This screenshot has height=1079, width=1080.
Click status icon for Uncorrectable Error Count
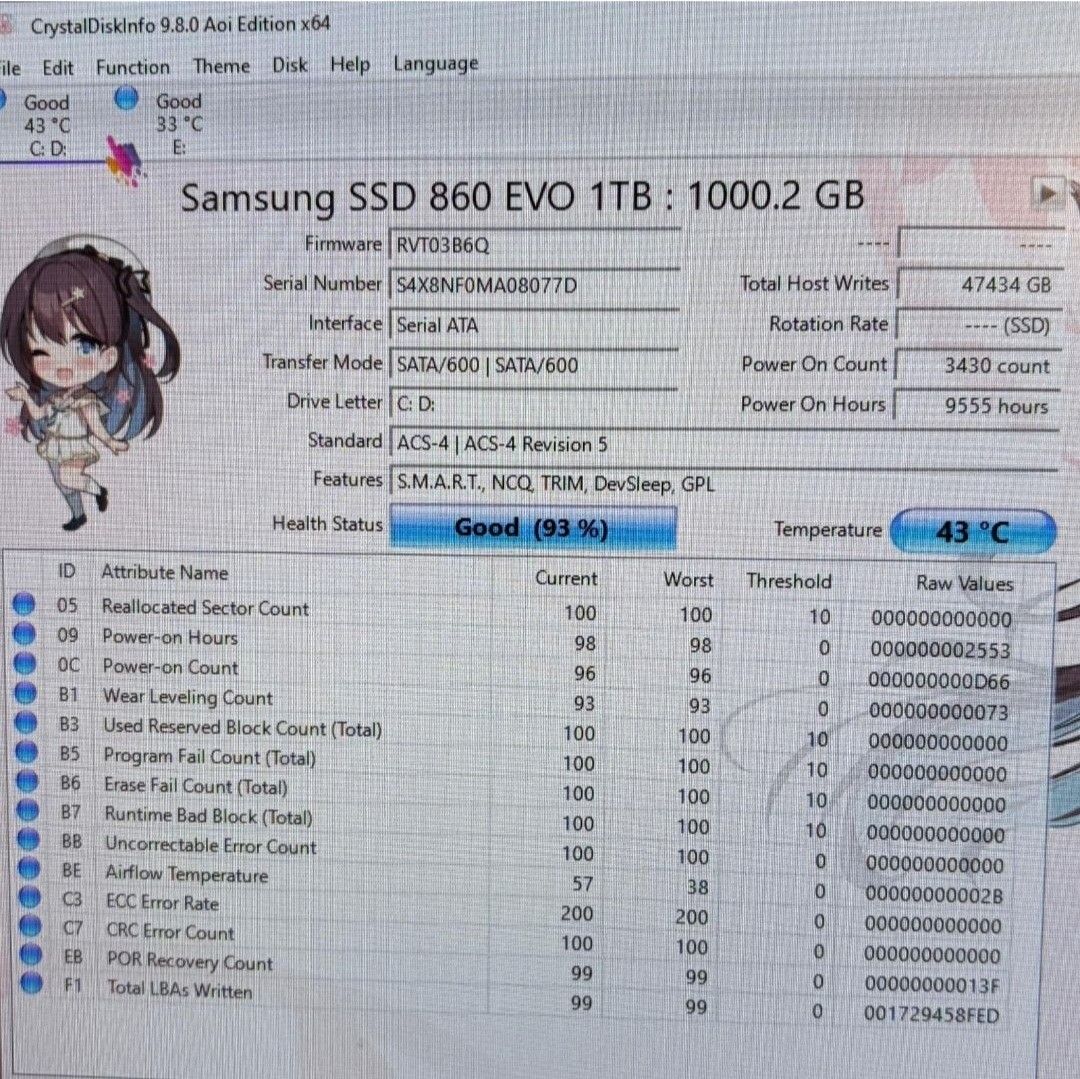(29, 839)
